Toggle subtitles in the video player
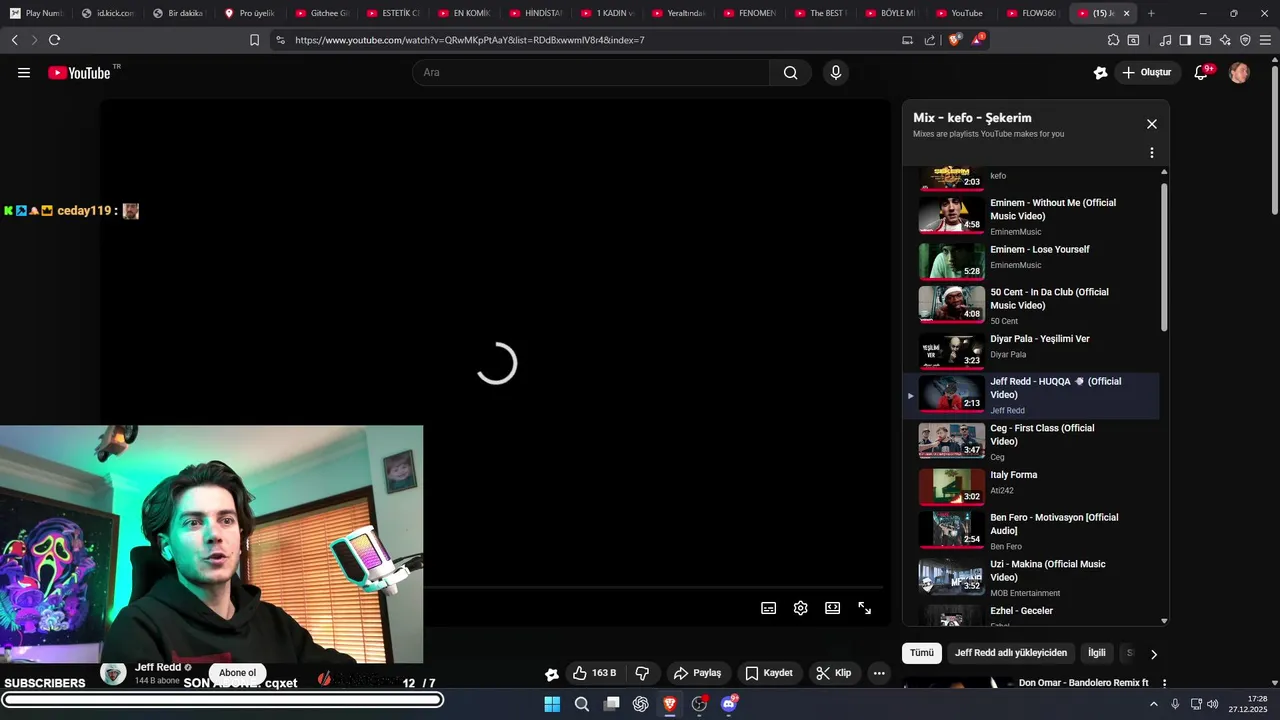The height and width of the screenshot is (720, 1280). [768, 608]
